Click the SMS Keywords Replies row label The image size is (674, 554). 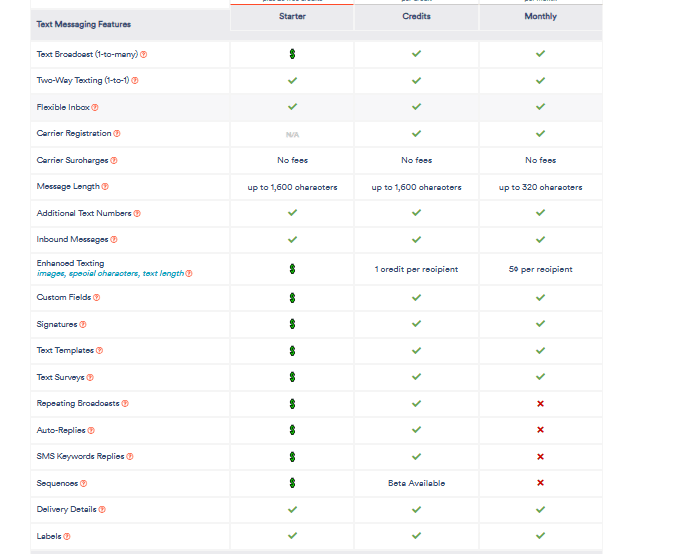pyautogui.click(x=80, y=456)
